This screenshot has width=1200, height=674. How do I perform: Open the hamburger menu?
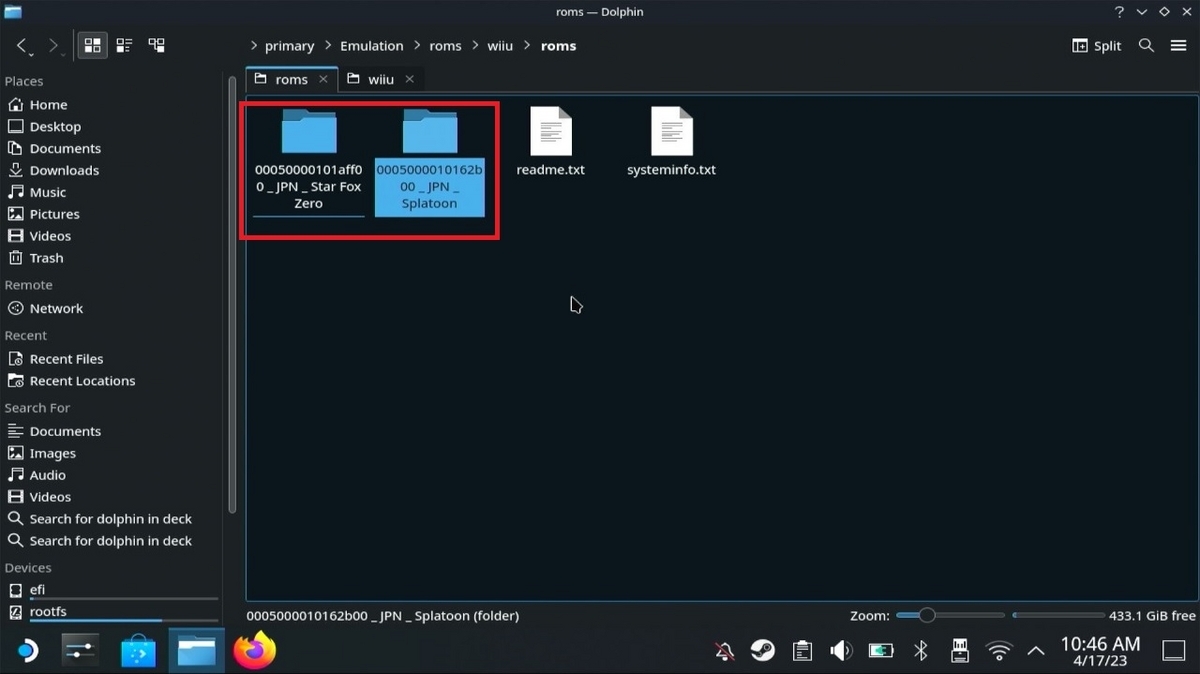(x=1178, y=46)
